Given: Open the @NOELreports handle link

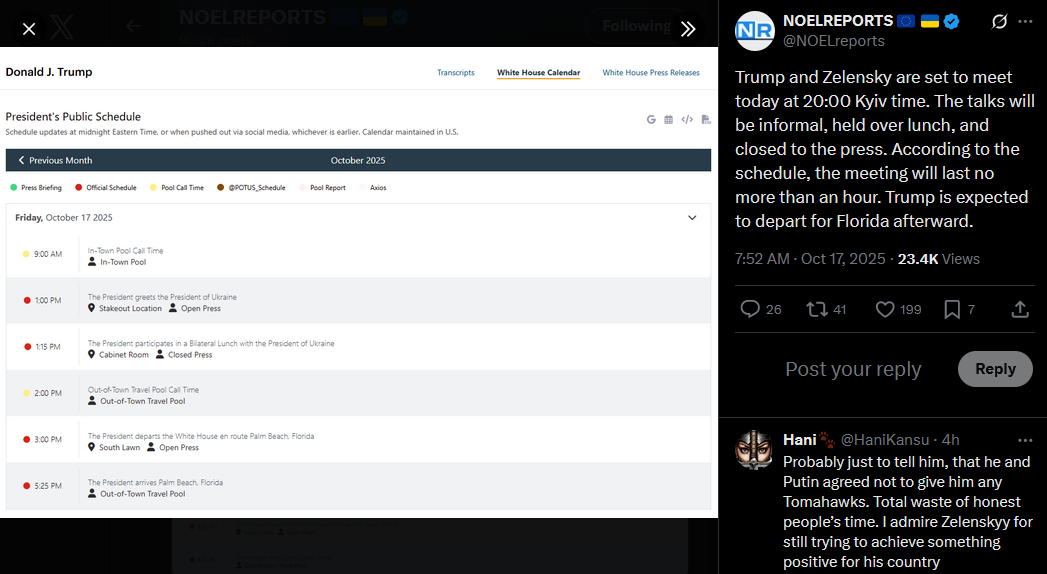Looking at the screenshot, I should click(833, 41).
